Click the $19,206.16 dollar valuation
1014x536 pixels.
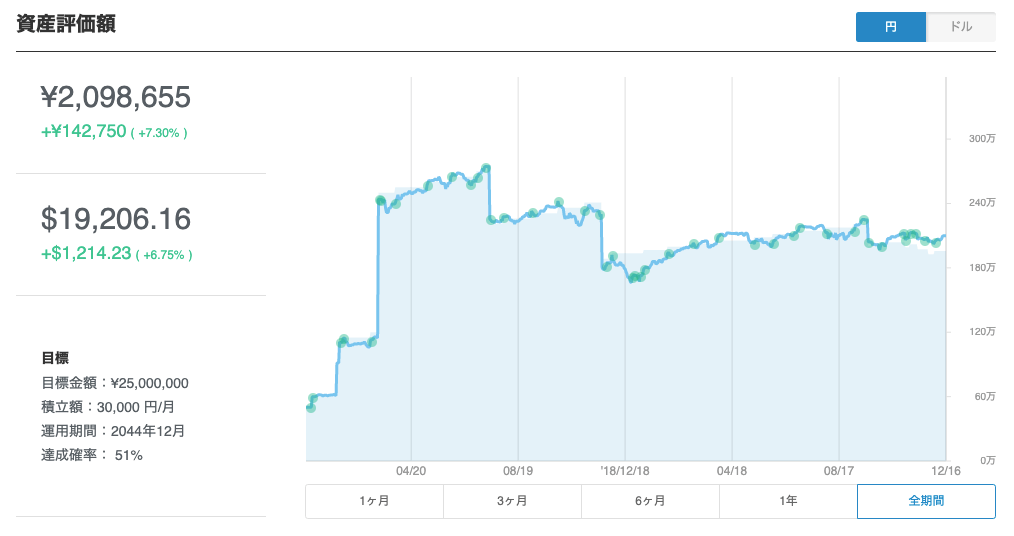click(116, 219)
